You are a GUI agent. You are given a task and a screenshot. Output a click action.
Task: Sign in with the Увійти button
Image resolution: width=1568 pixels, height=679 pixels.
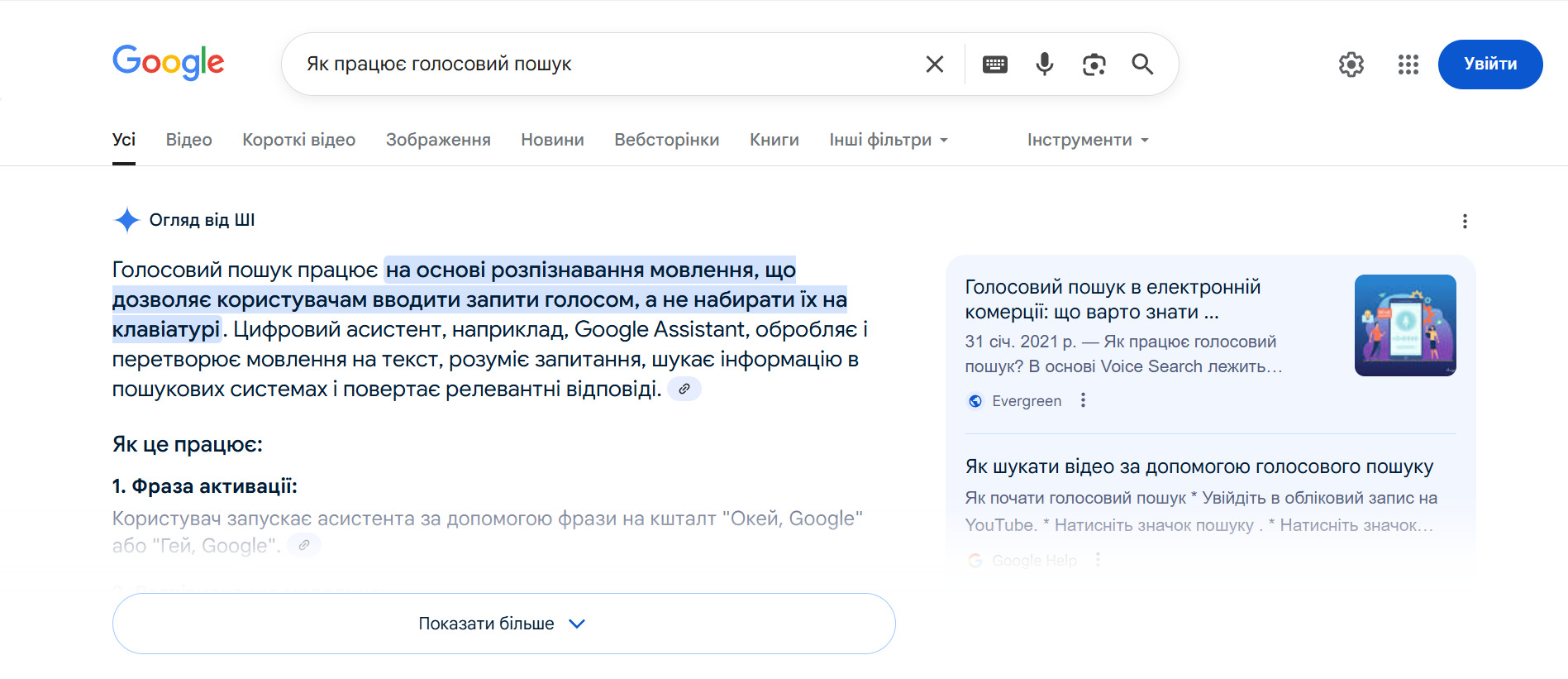pyautogui.click(x=1490, y=64)
